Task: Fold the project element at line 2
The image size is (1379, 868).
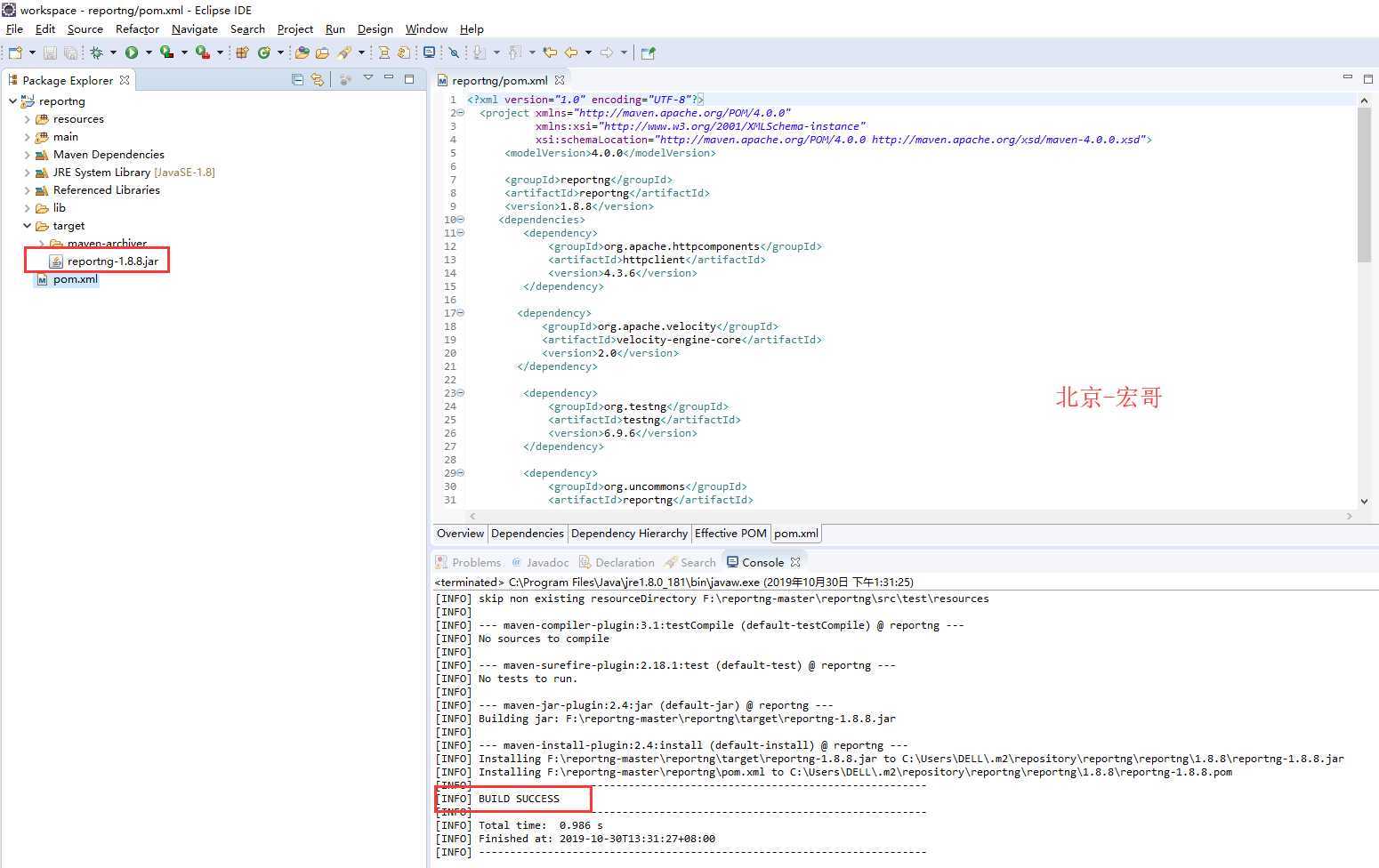Action: coord(460,113)
